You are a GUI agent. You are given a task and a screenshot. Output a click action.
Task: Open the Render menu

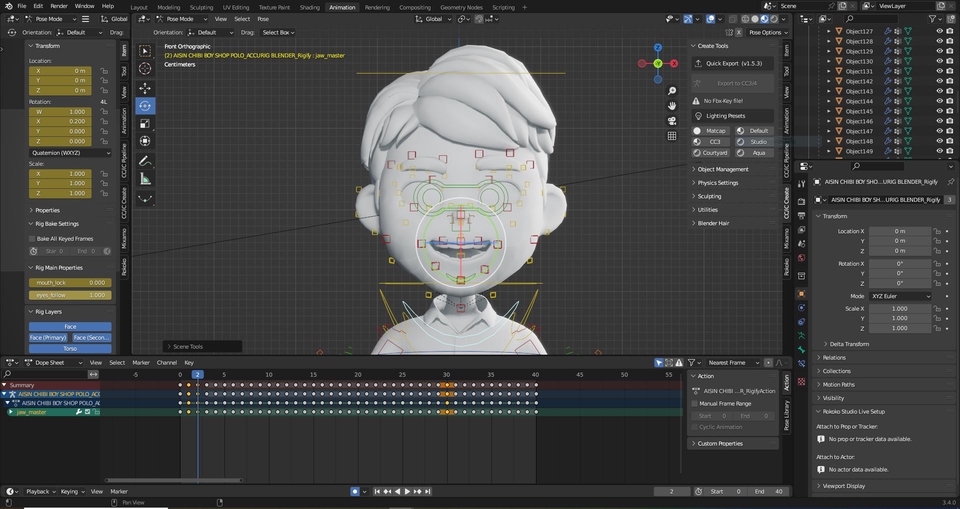[x=59, y=6]
